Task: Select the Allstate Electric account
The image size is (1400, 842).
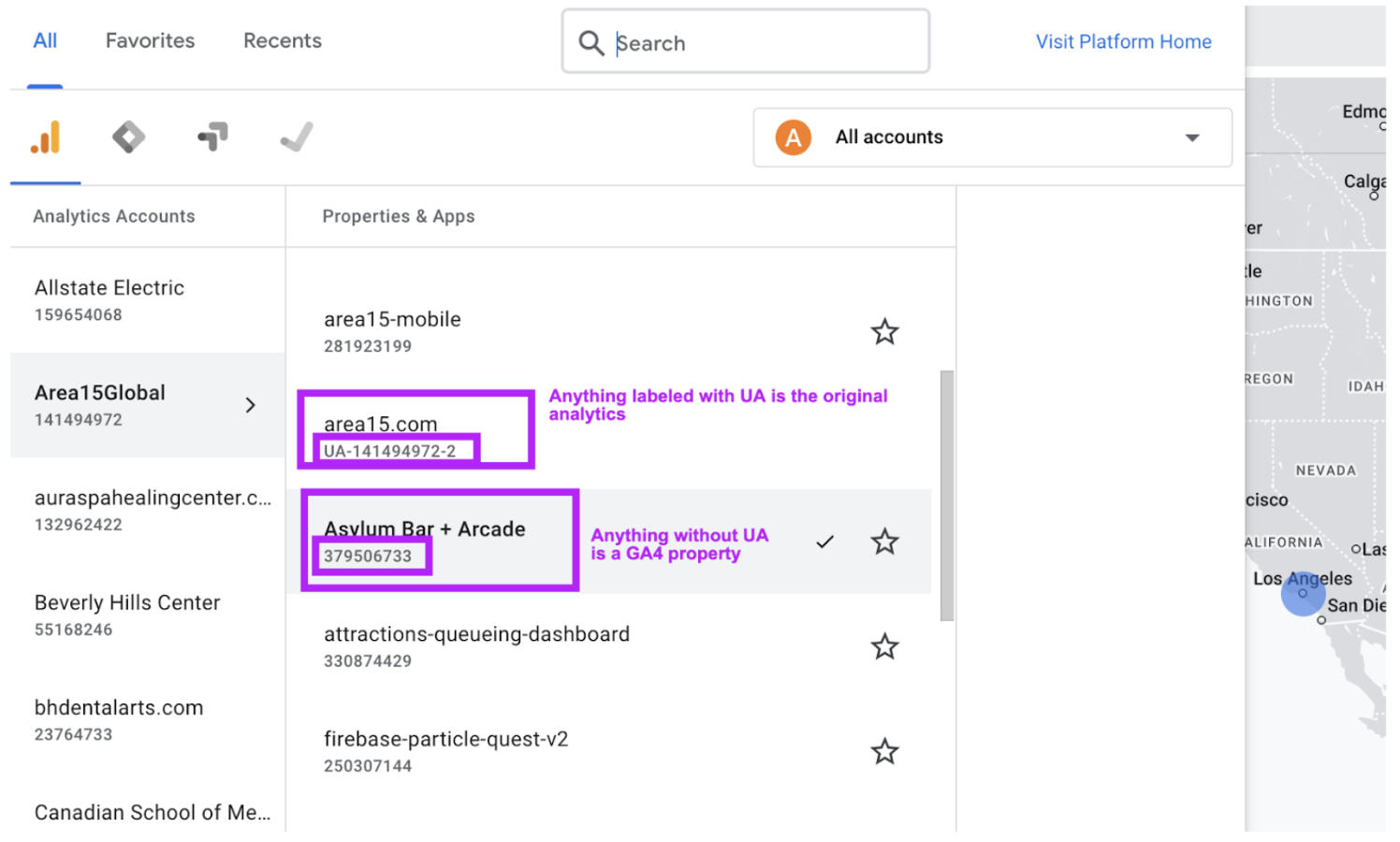Action: coord(148,300)
